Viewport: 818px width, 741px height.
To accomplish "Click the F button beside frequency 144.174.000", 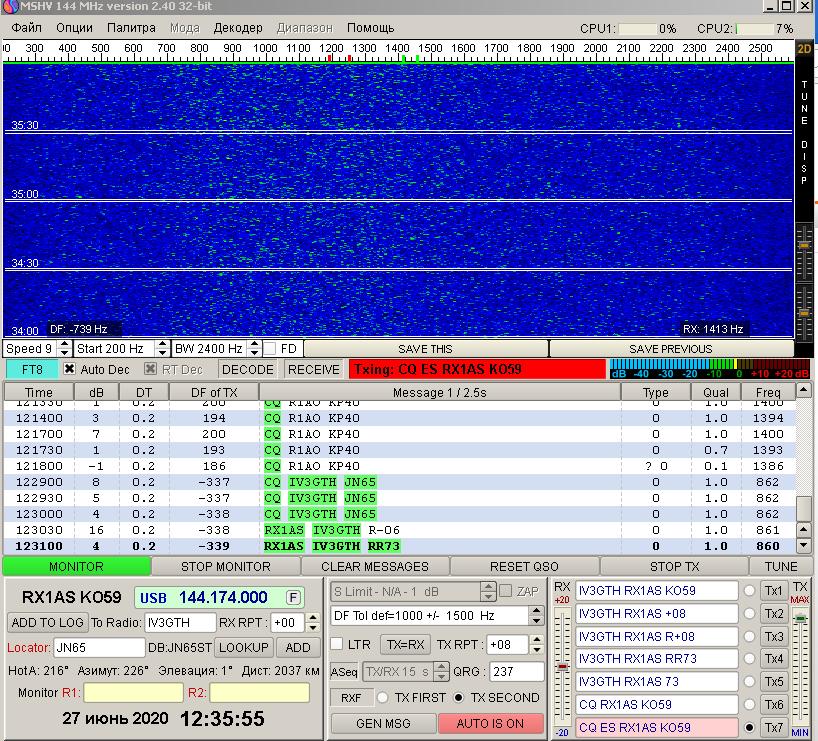I will 293,597.
